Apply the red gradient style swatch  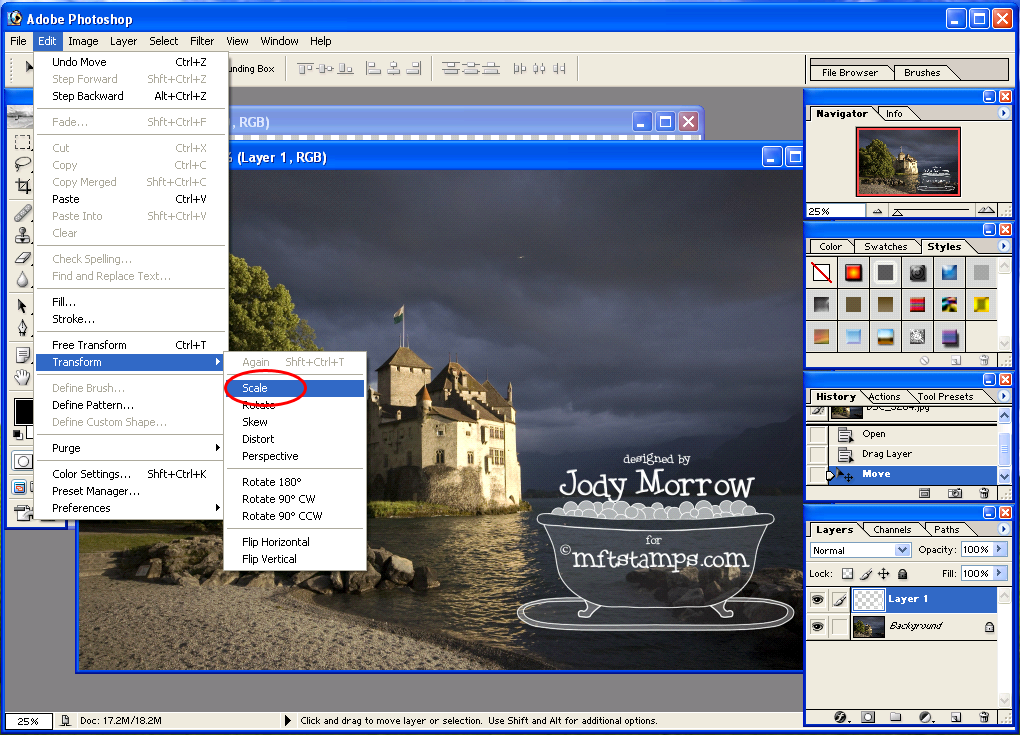pos(853,273)
